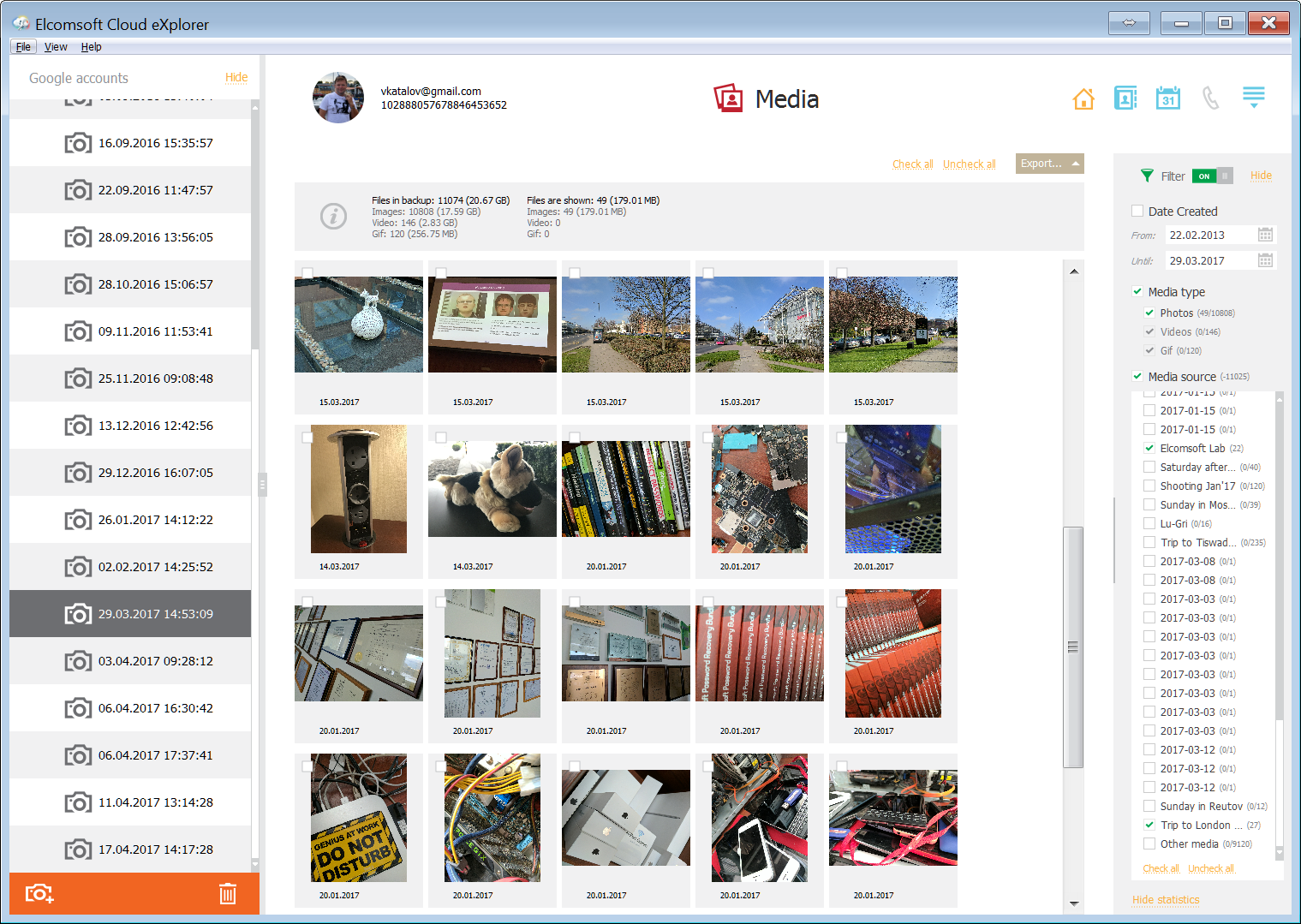
Task: Open the File menu
Action: click(x=22, y=46)
